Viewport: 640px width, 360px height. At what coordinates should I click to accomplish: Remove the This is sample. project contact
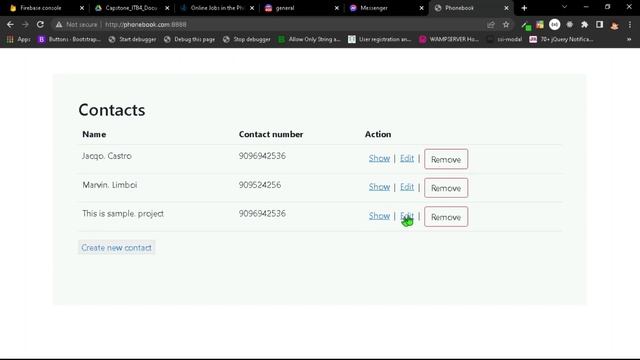tap(446, 217)
